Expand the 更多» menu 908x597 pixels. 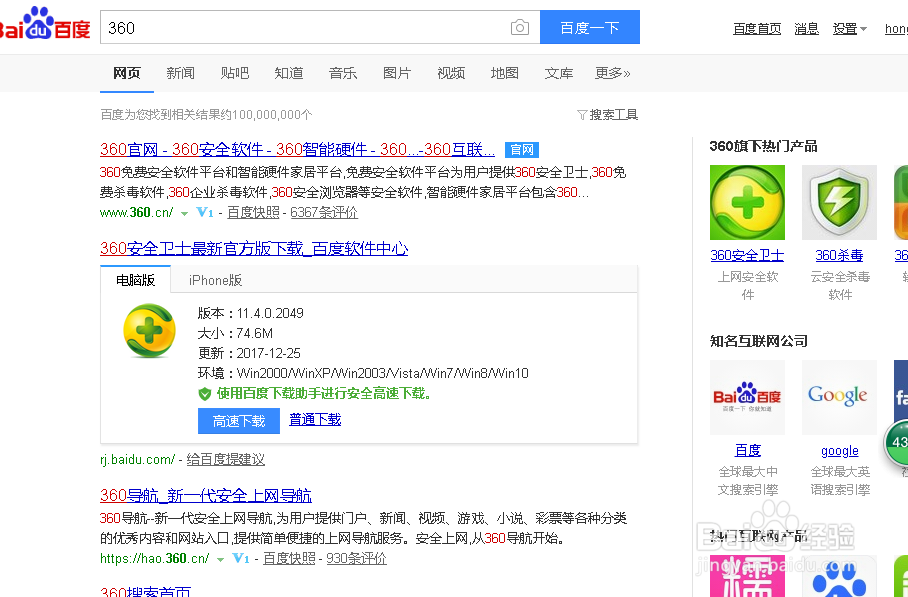pos(613,73)
